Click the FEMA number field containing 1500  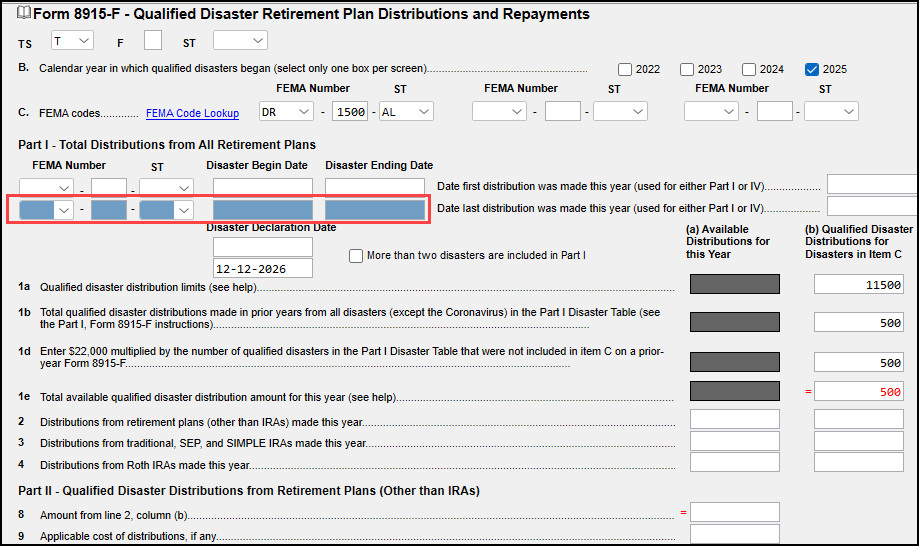click(350, 112)
